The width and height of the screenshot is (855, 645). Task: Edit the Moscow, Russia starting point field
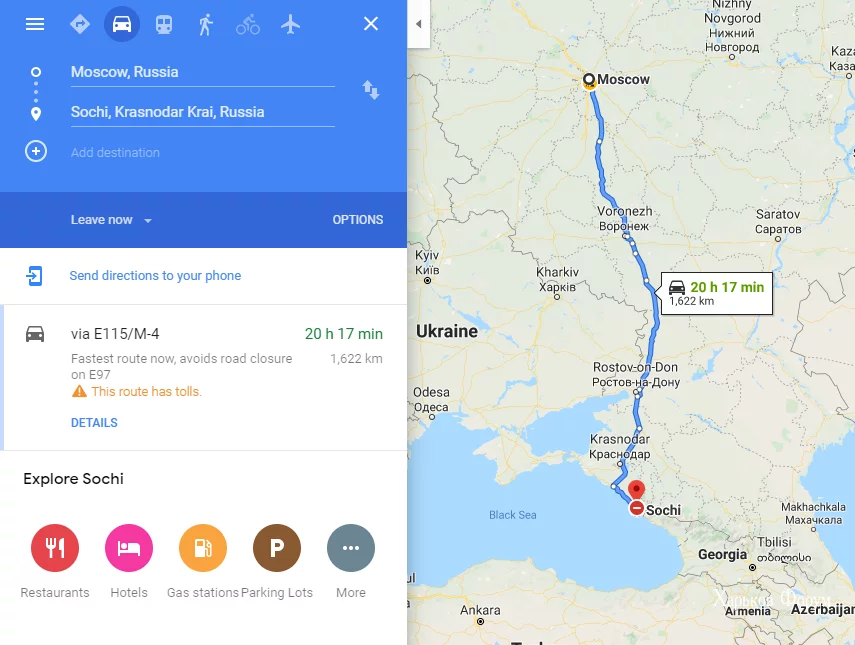pos(202,73)
